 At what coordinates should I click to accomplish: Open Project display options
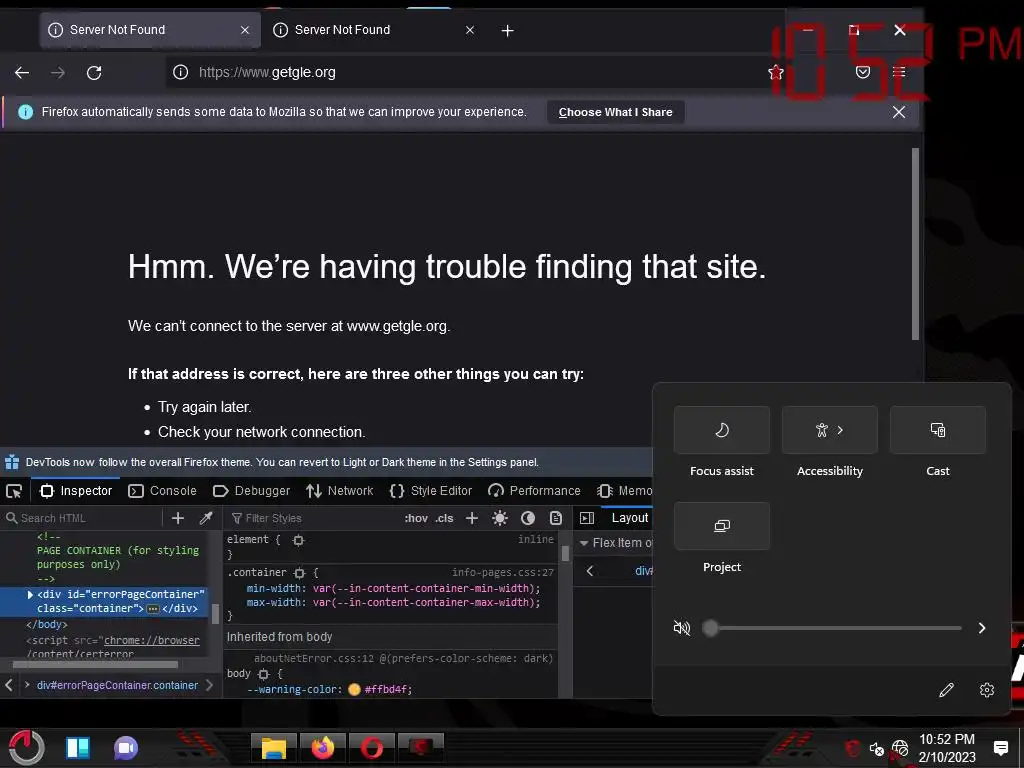tap(722, 526)
